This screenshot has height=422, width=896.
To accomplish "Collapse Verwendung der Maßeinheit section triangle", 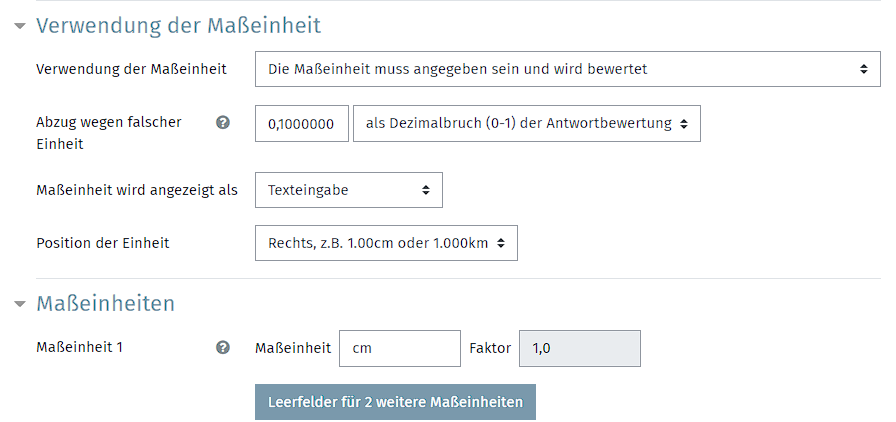I will [x=21, y=26].
